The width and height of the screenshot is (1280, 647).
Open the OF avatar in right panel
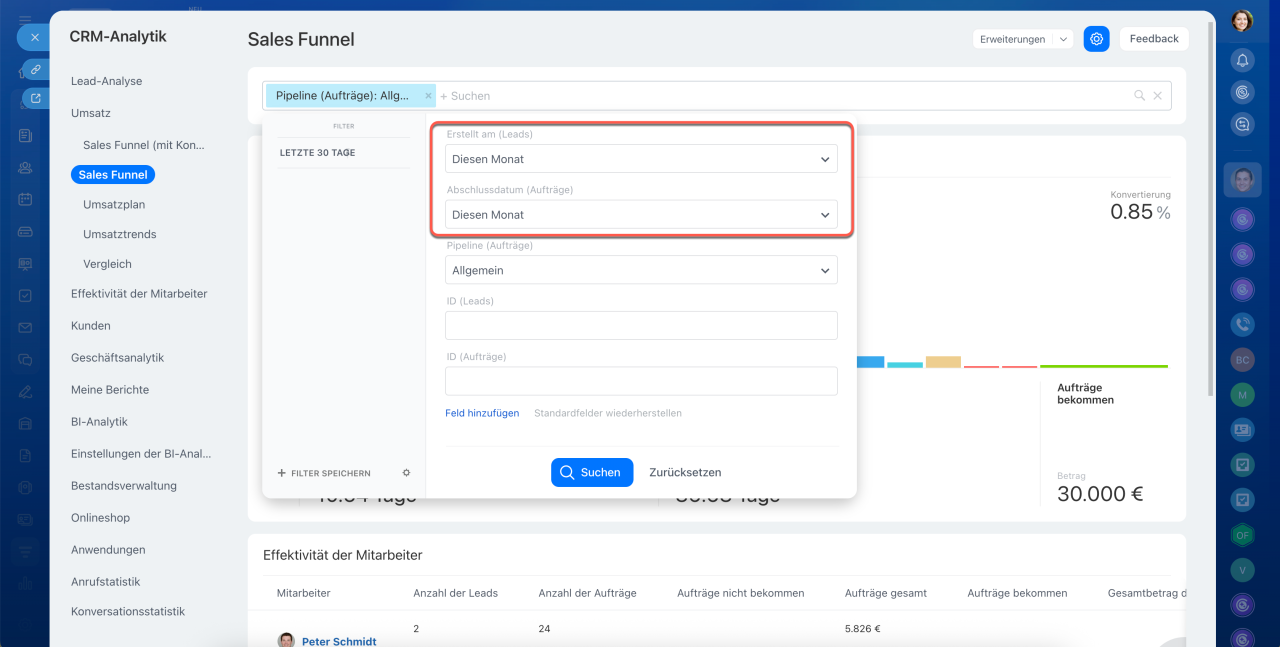[x=1242, y=535]
